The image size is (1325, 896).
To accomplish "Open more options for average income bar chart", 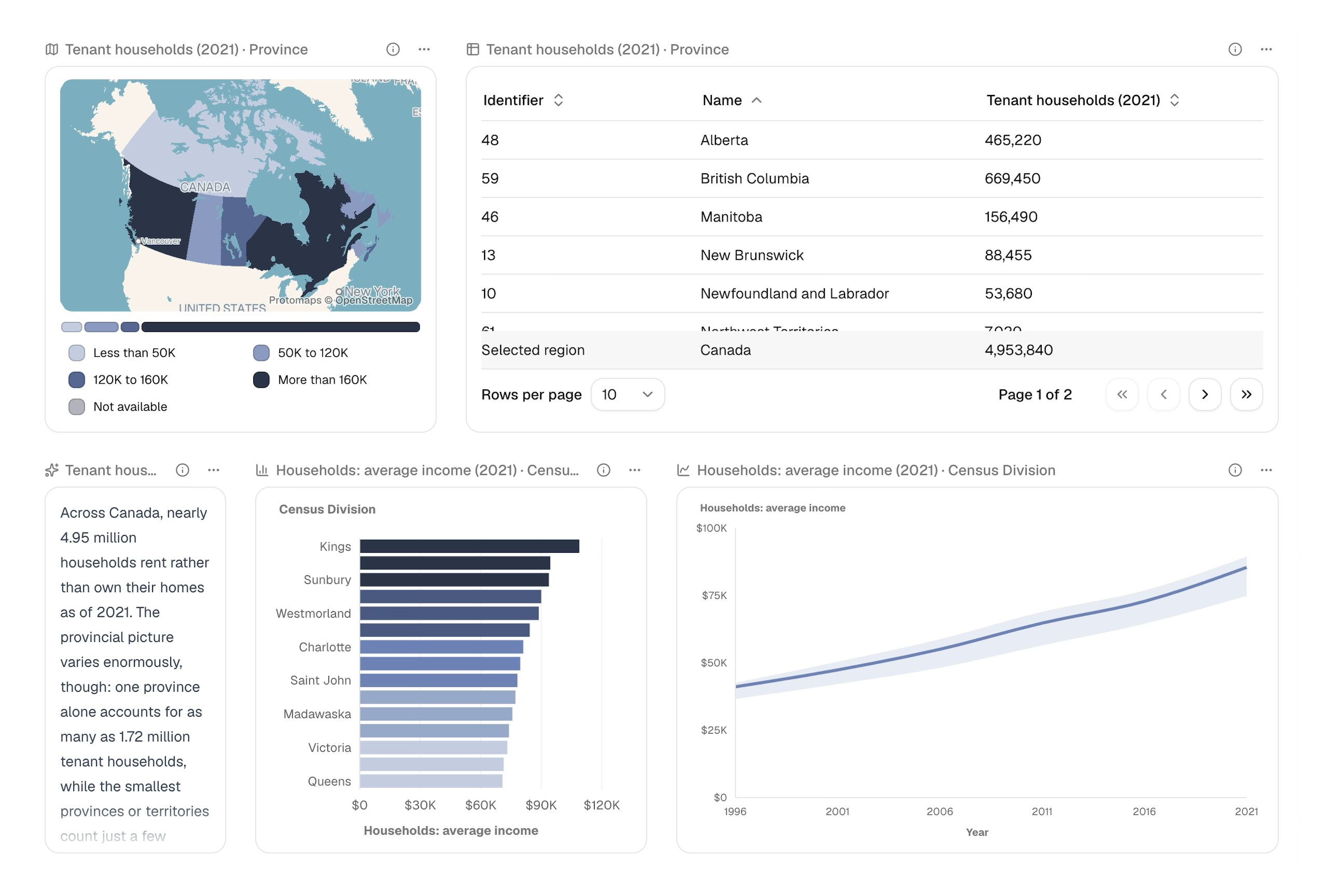I will [635, 470].
